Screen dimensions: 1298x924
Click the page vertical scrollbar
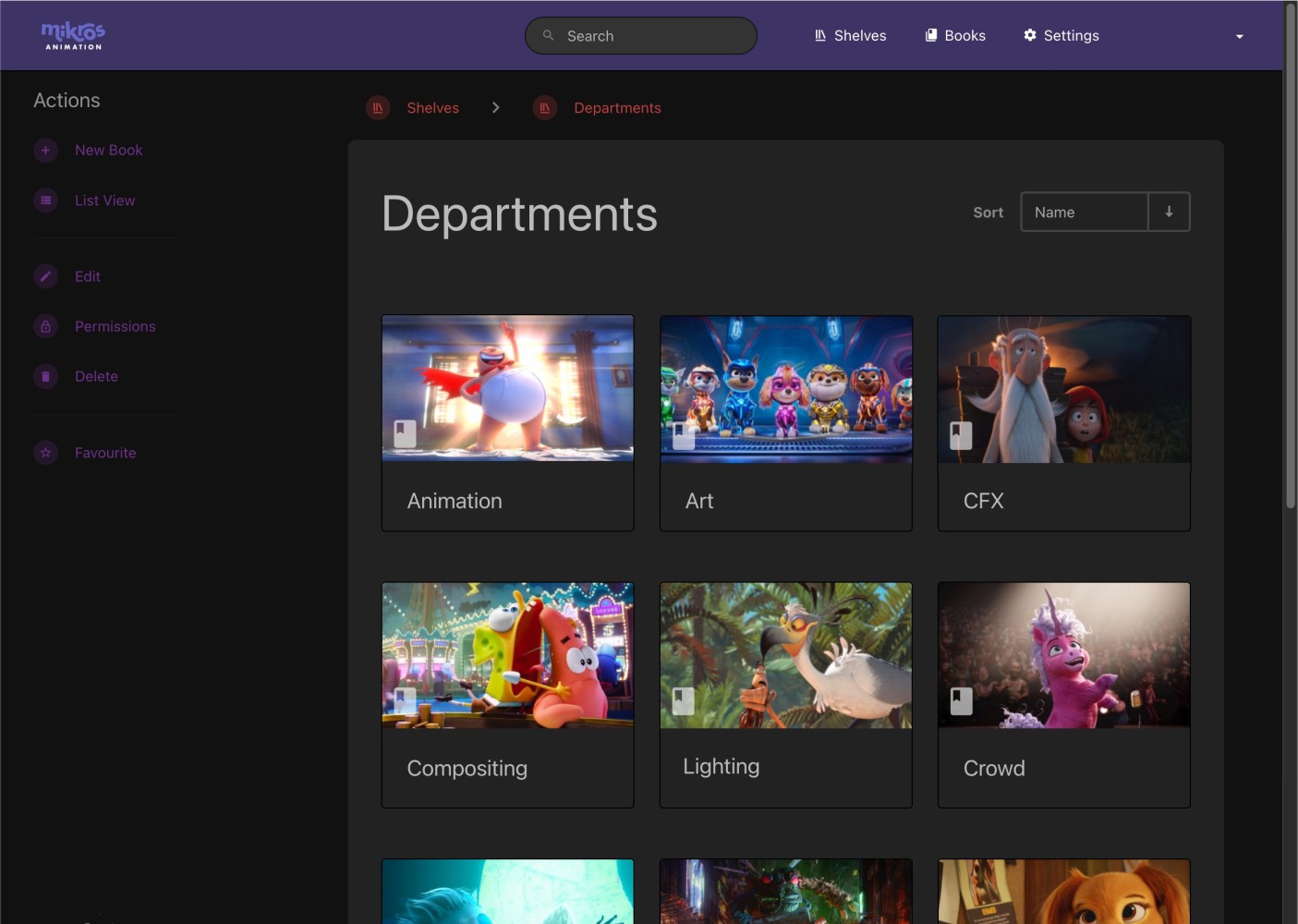(x=1291, y=255)
